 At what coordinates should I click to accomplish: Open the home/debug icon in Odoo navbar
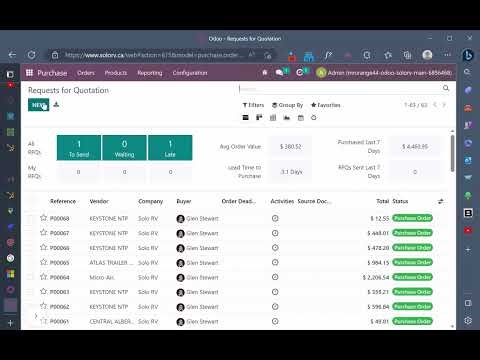click(265, 72)
